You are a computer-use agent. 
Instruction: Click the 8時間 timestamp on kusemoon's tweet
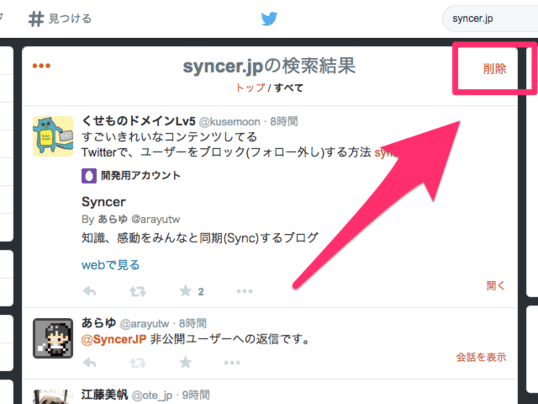(x=284, y=122)
